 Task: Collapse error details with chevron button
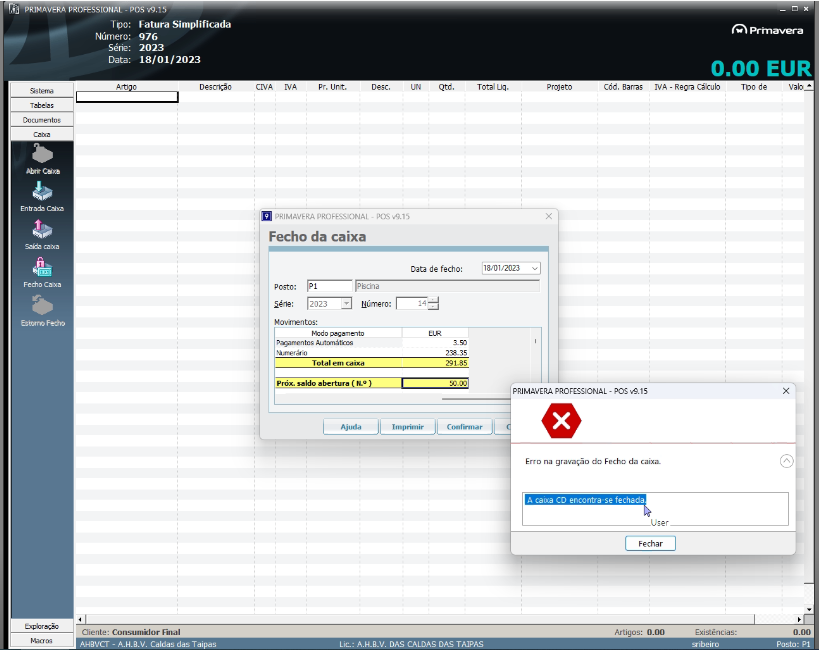pyautogui.click(x=786, y=461)
